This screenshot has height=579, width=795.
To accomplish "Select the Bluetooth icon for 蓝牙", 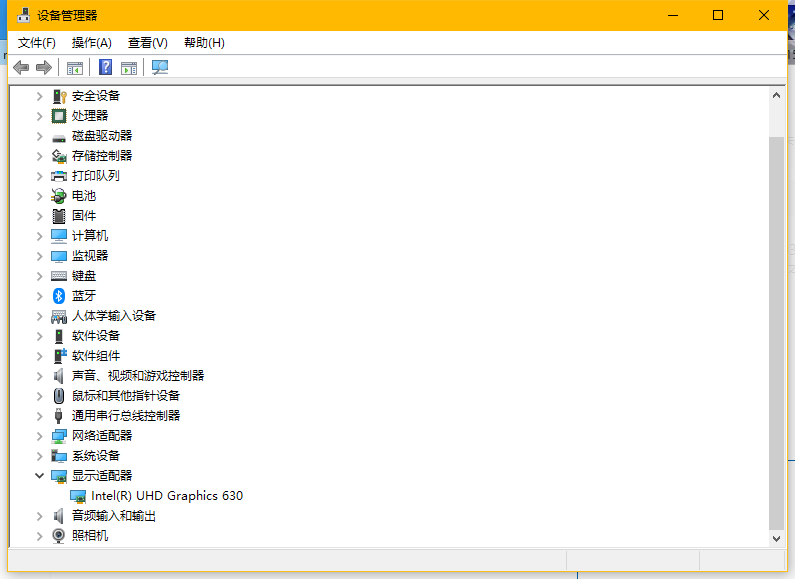I will pos(59,296).
